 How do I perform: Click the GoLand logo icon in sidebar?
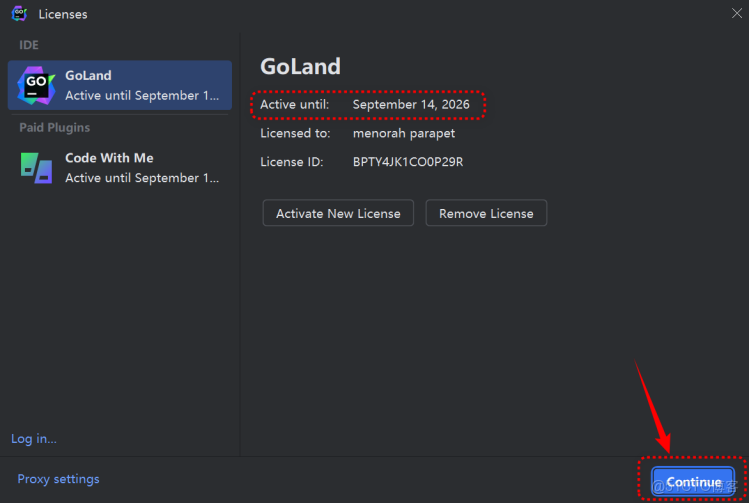click(x=35, y=85)
